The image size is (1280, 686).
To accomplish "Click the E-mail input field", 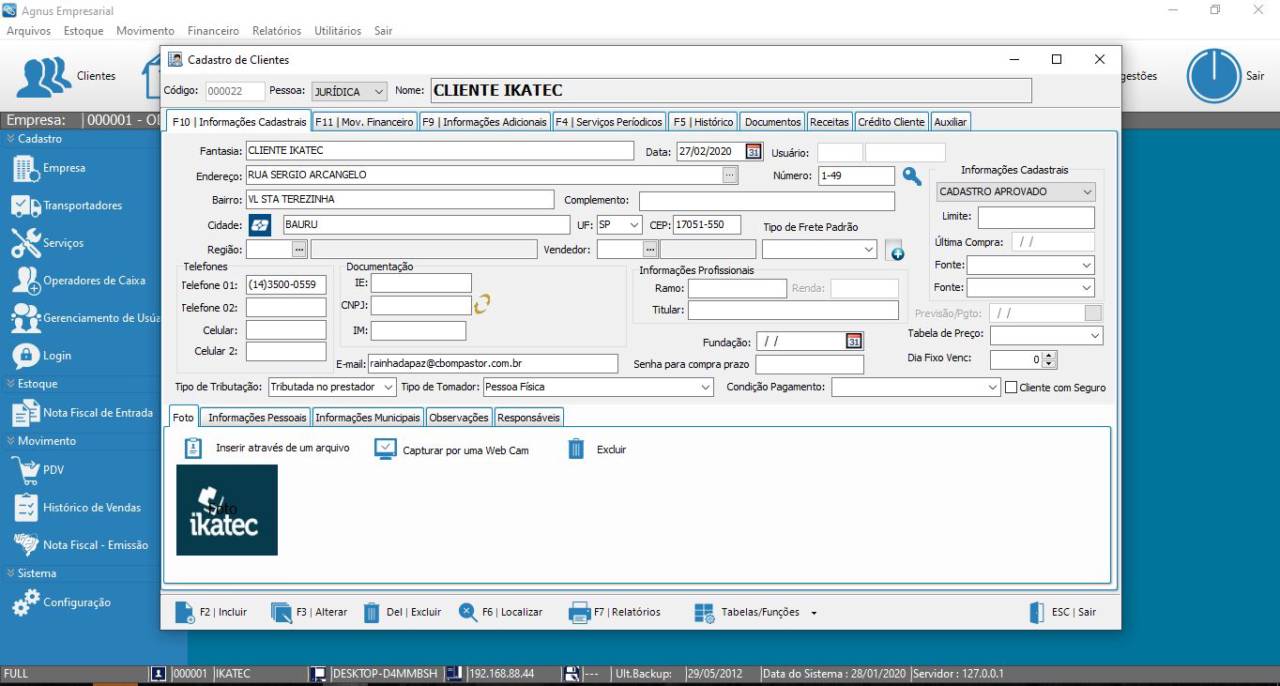I will (492, 364).
